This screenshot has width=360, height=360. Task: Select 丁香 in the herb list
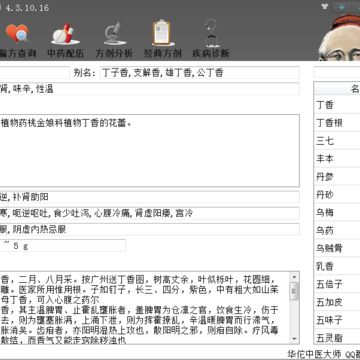337,105
